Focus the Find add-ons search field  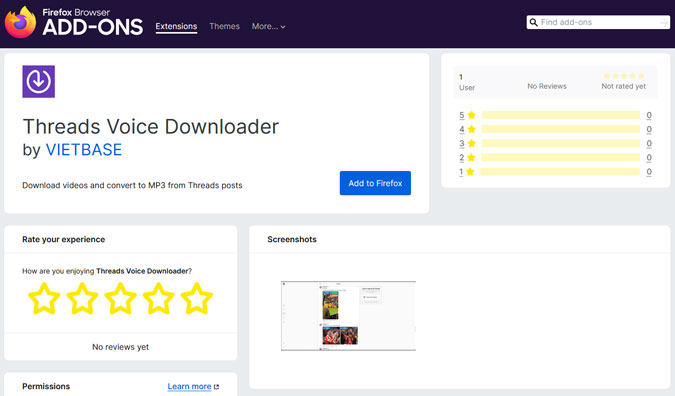598,22
